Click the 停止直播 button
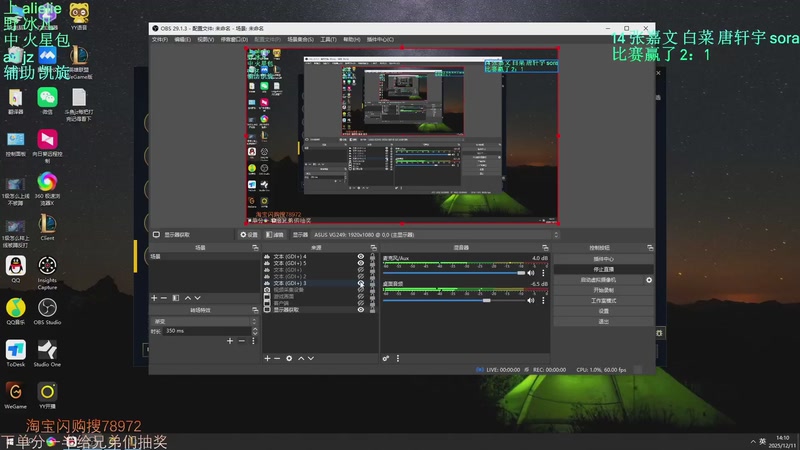800x450 pixels. (604, 269)
